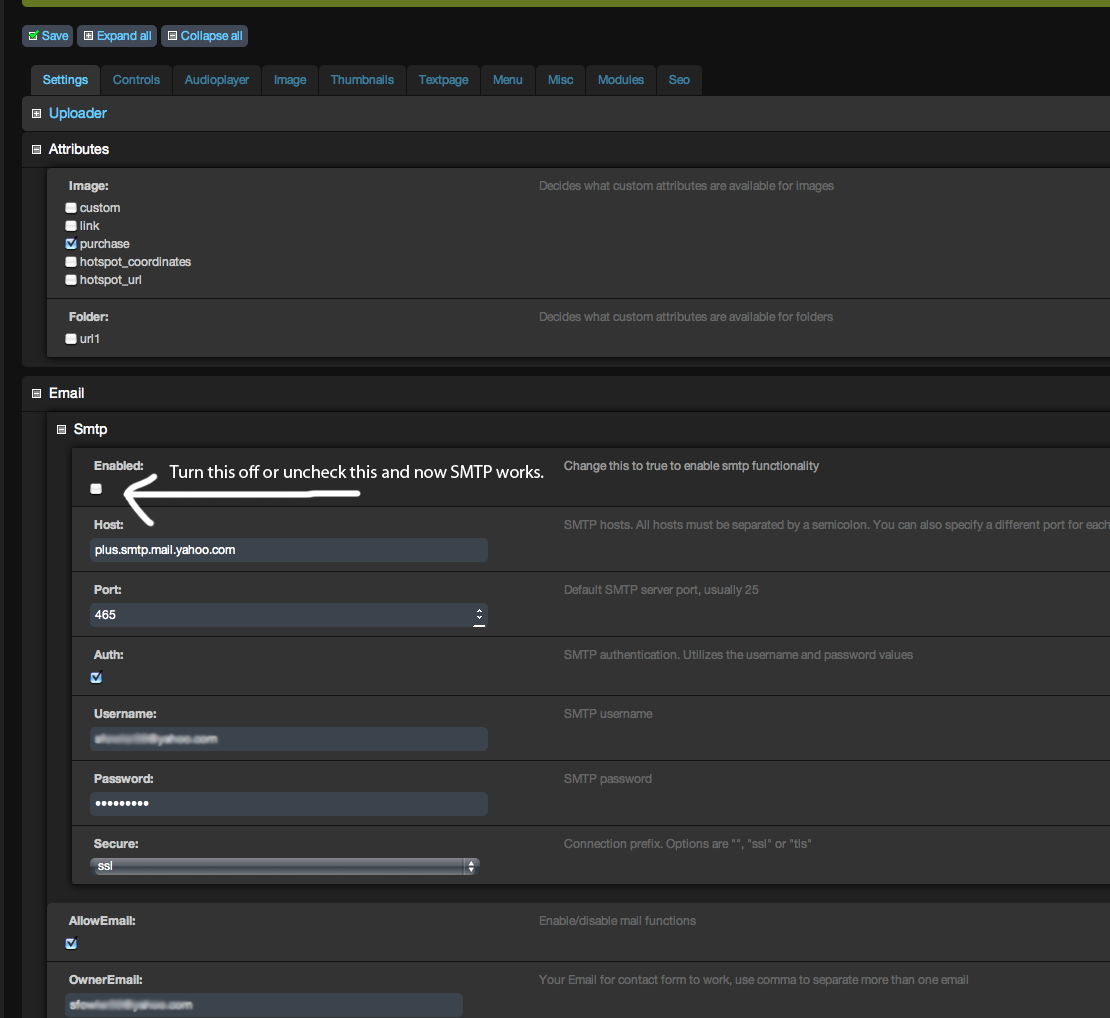Open the Secure ssl dropdown
Screen dimensions: 1110x1018
point(285,866)
